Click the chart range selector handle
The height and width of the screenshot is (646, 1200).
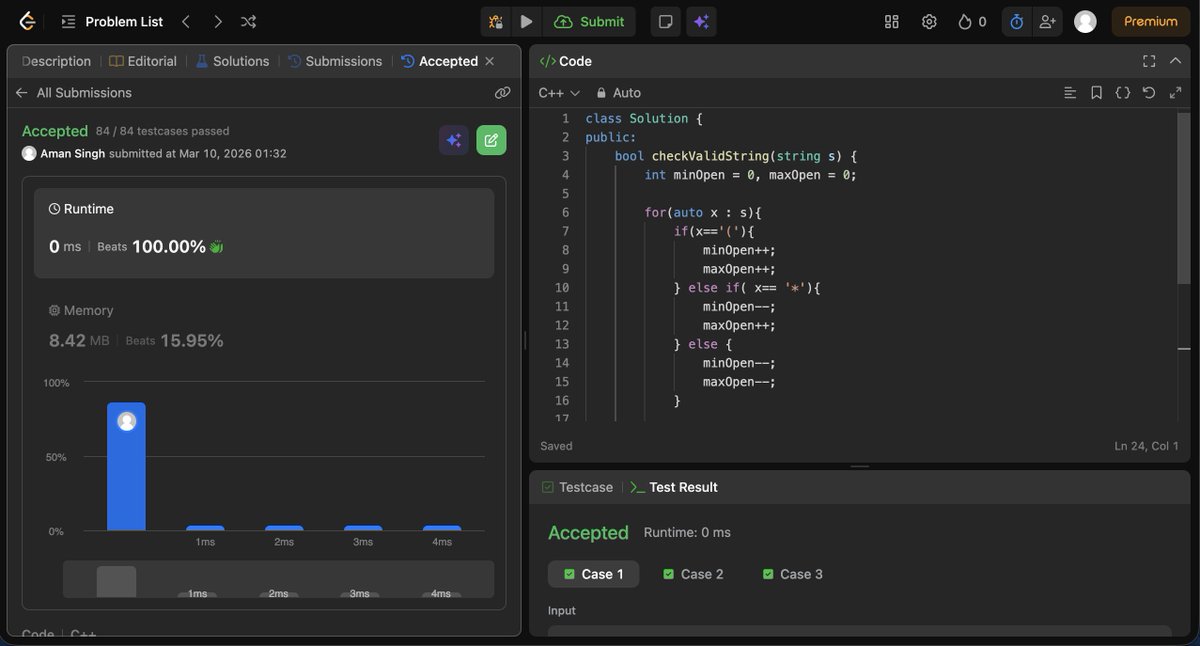pos(116,582)
